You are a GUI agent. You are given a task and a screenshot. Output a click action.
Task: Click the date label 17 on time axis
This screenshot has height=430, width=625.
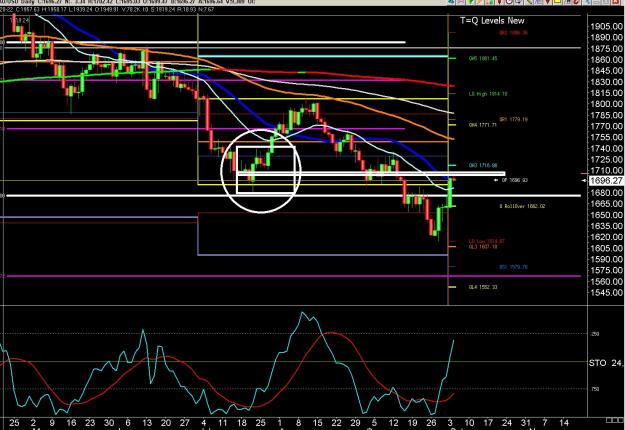pyautogui.click(x=488, y=423)
